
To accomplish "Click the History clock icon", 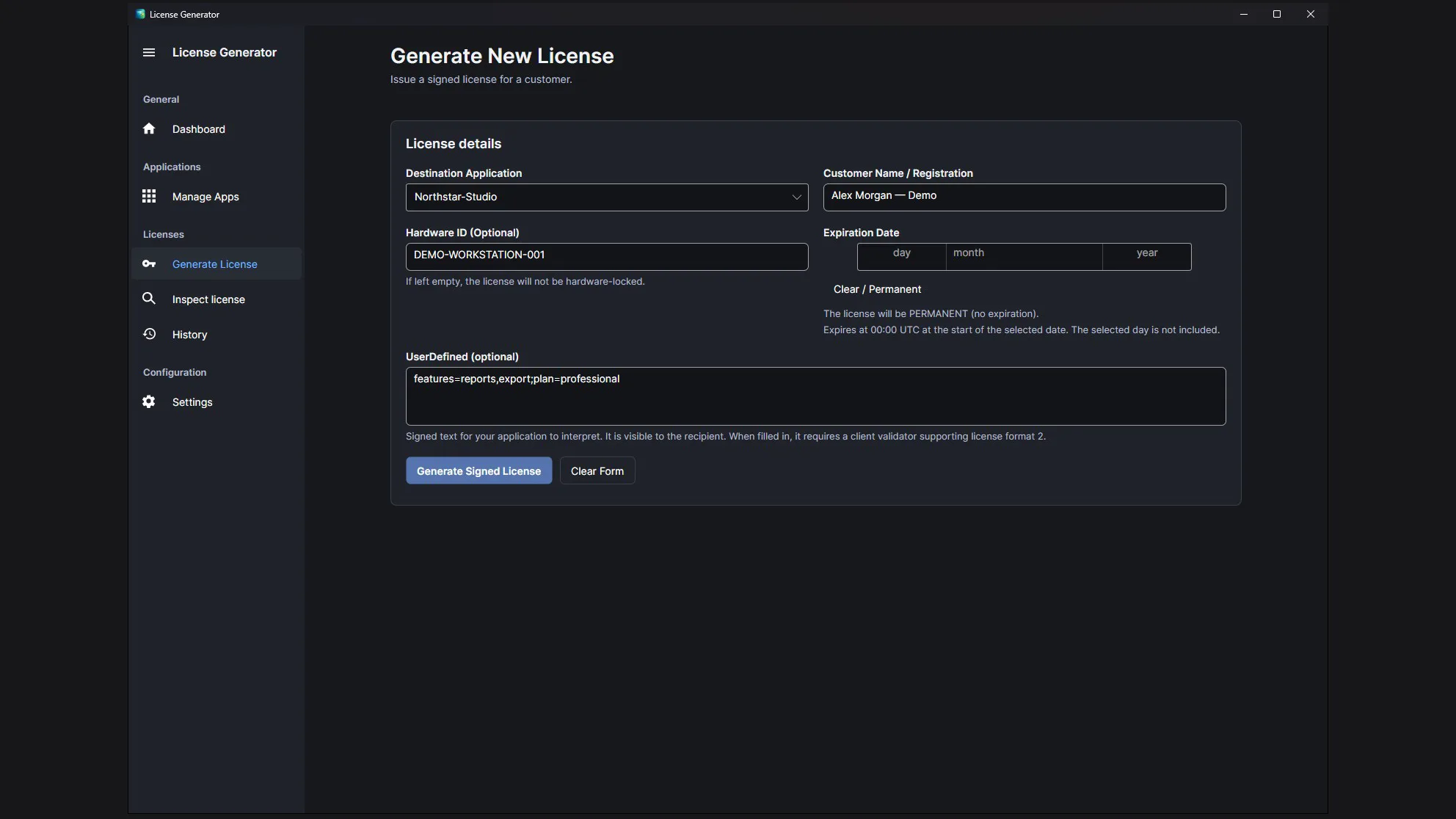I will pos(149,334).
